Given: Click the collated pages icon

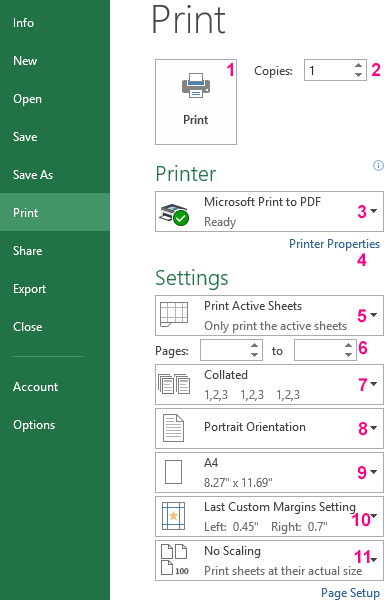Looking at the screenshot, I should coord(174,384).
